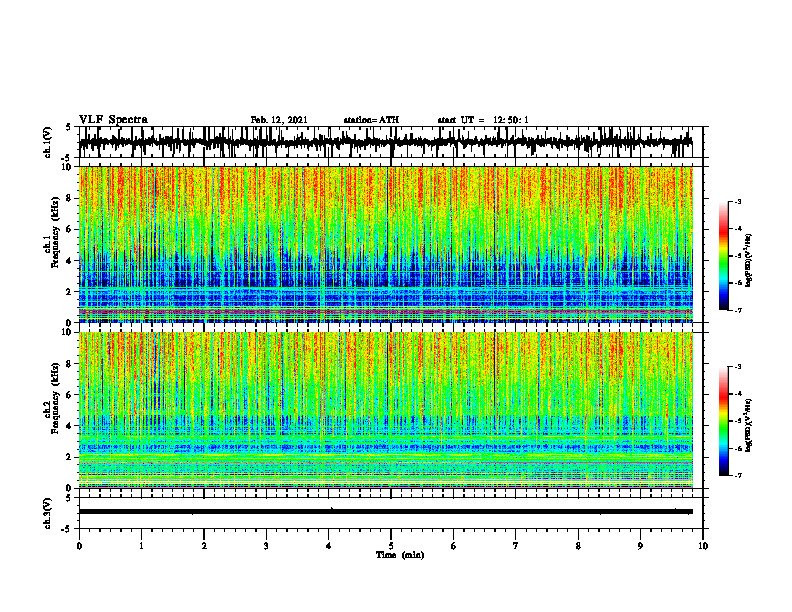Click time axis tick label "7"
792x612 pixels.
coord(516,546)
